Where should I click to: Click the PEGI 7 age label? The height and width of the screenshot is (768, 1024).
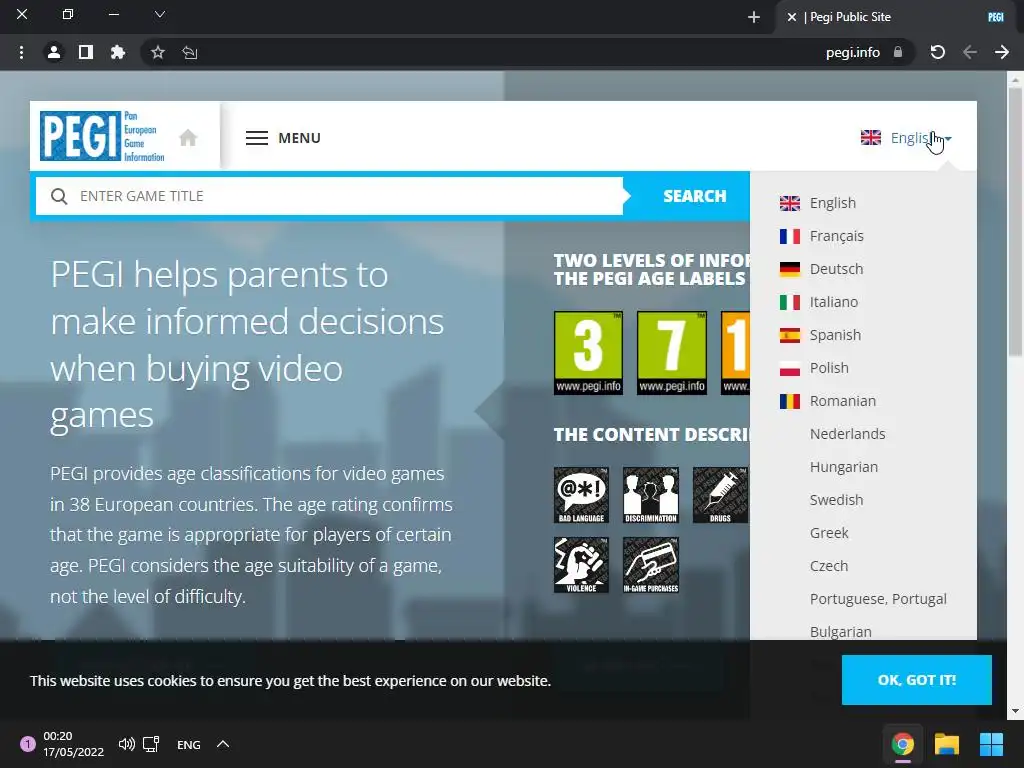point(671,353)
